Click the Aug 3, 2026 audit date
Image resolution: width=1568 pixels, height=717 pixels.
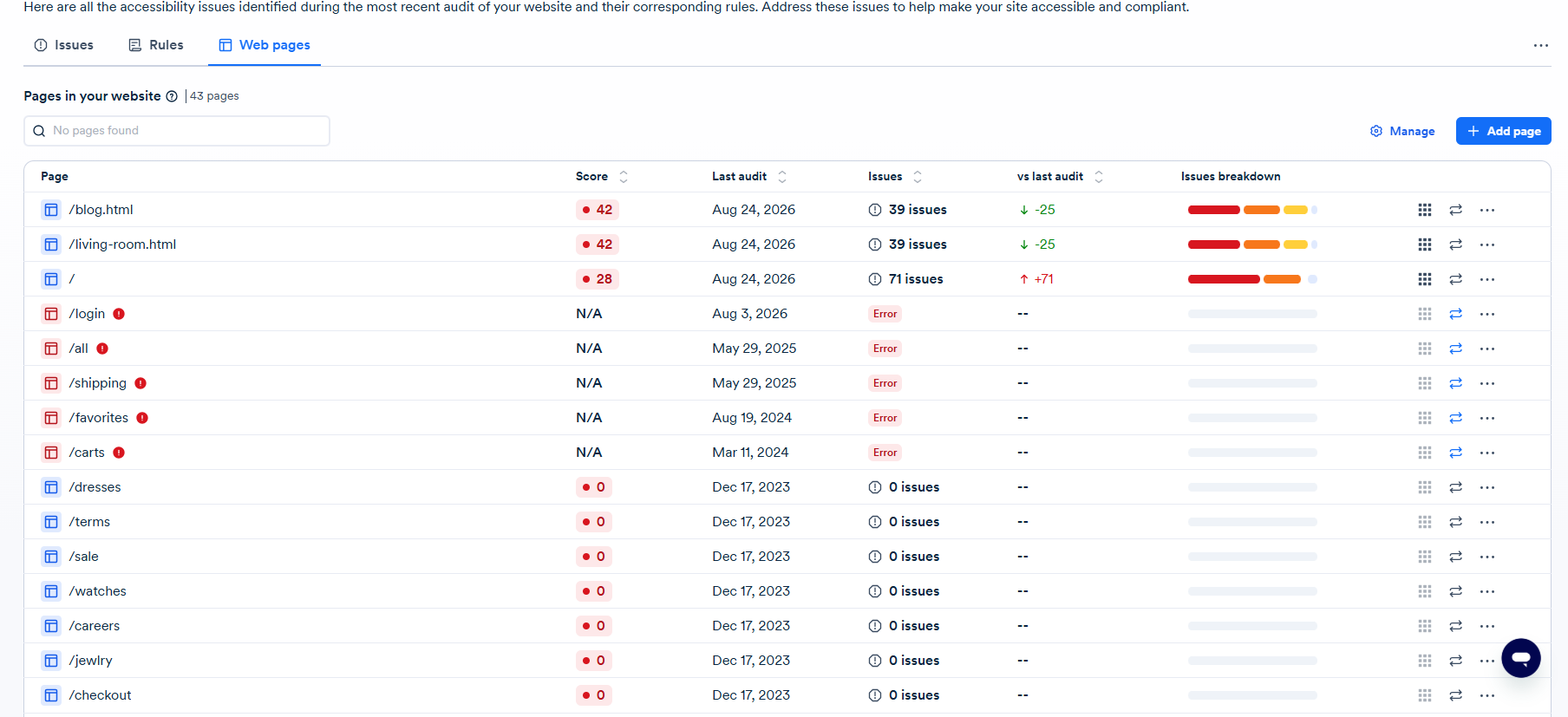750,314
